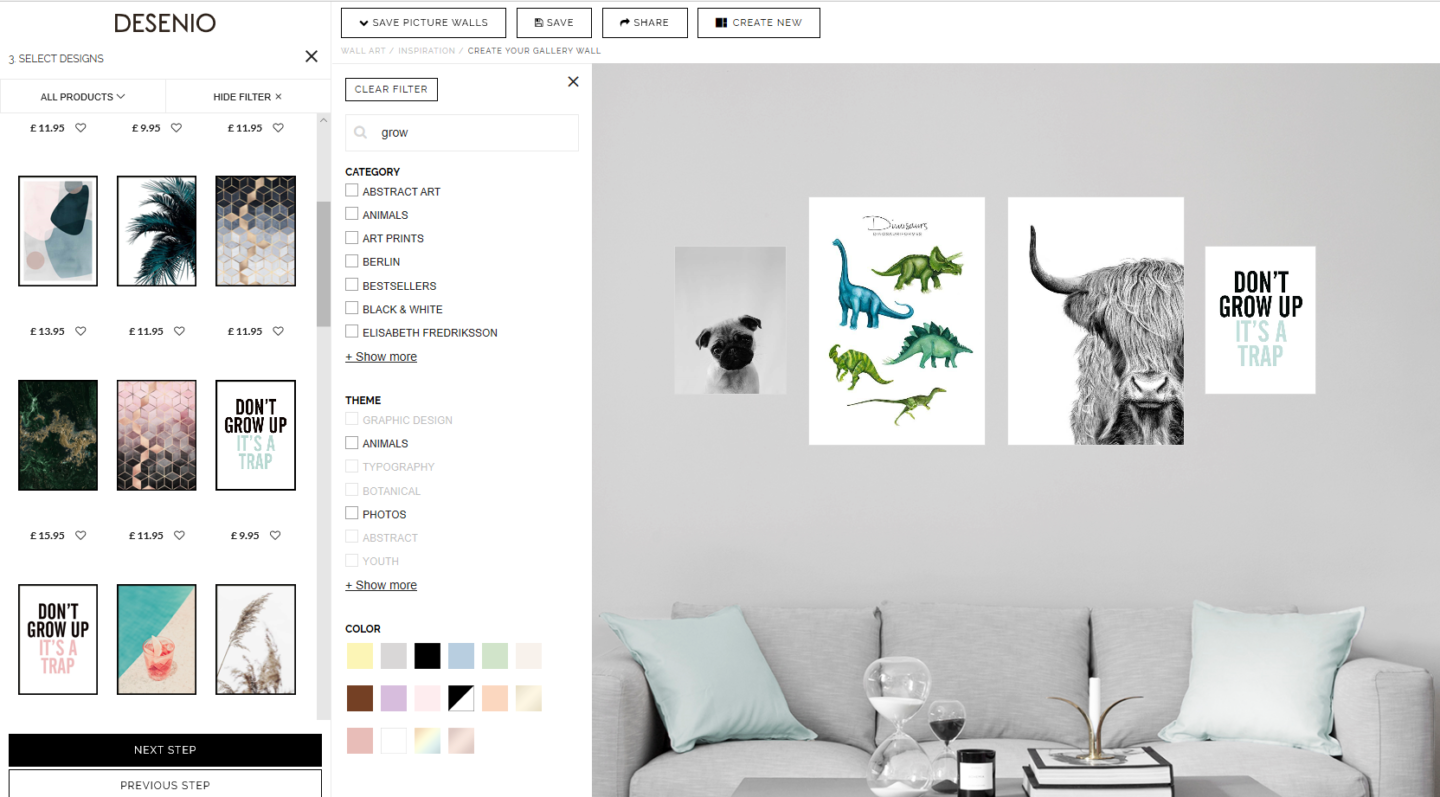Close the Select Designs panel

[x=311, y=57]
